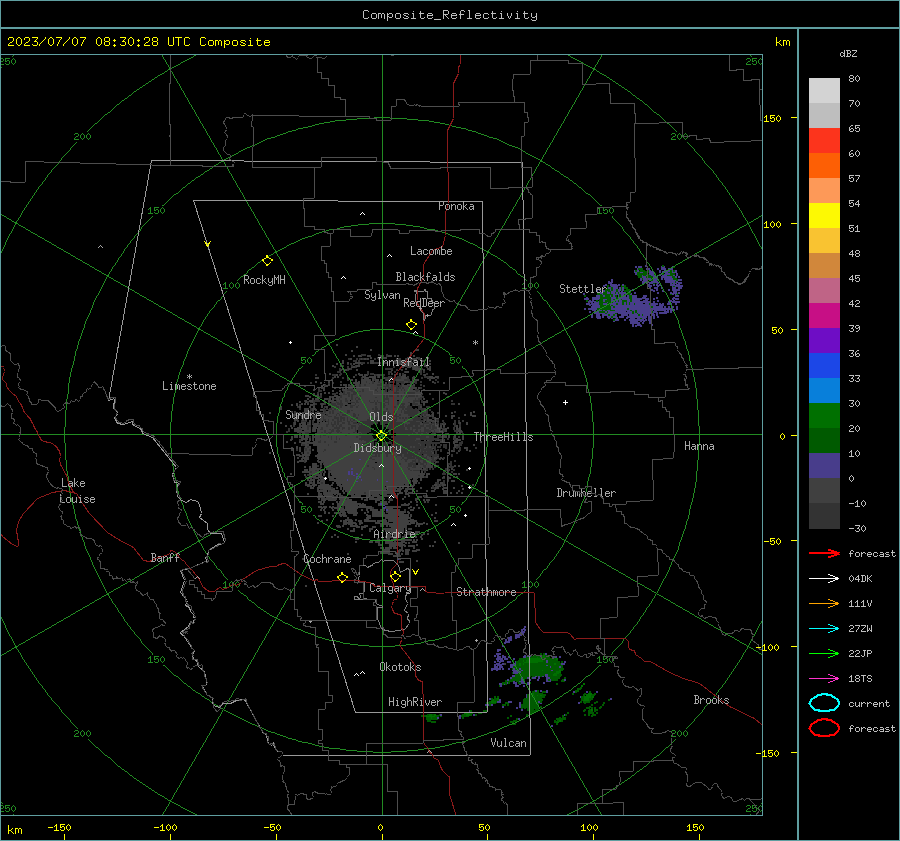Click the purple radar echo east of Stettler
The height and width of the screenshot is (841, 900).
634,299
